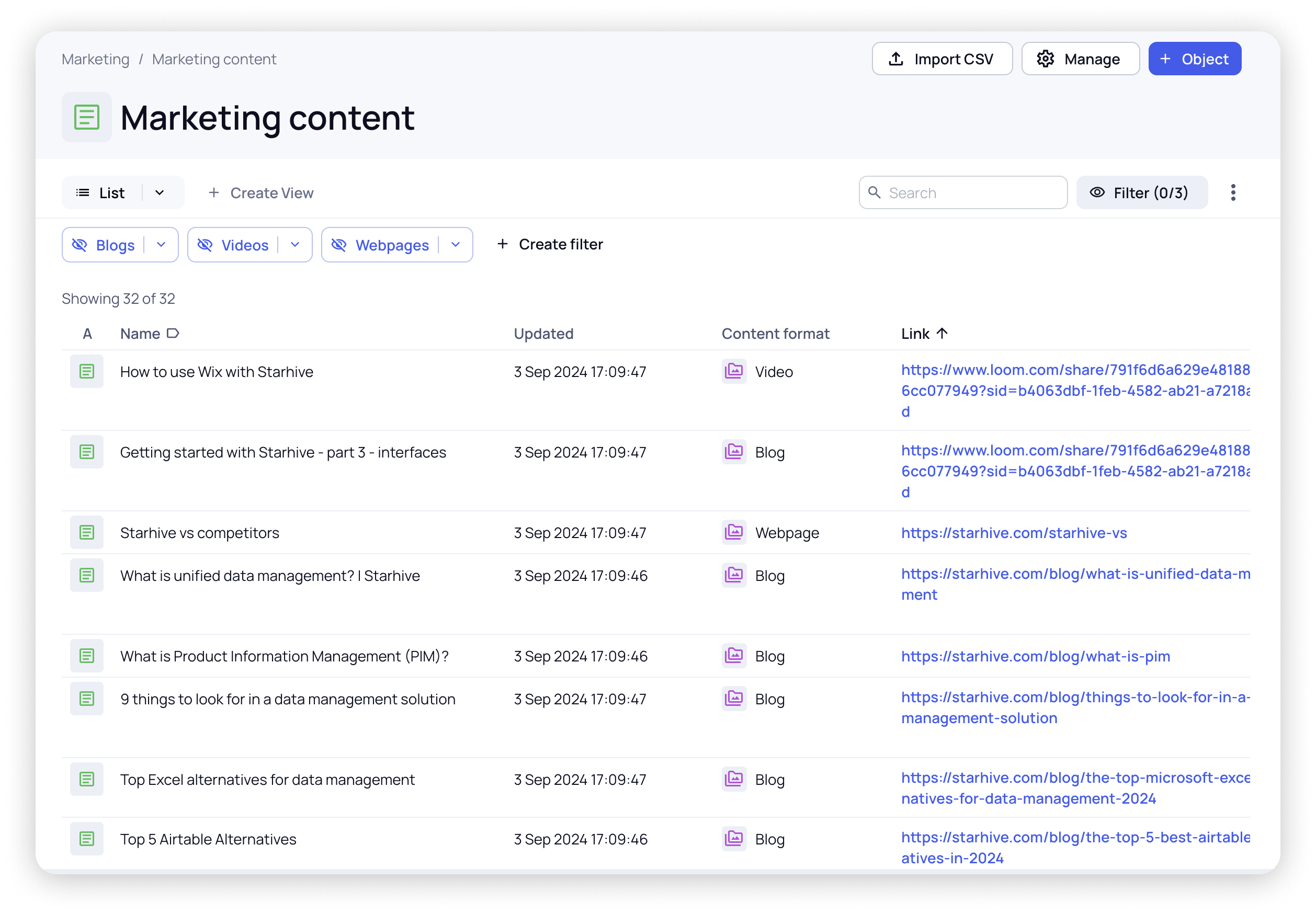
Task: Click the label tag icon beside Name
Action: coord(173,333)
